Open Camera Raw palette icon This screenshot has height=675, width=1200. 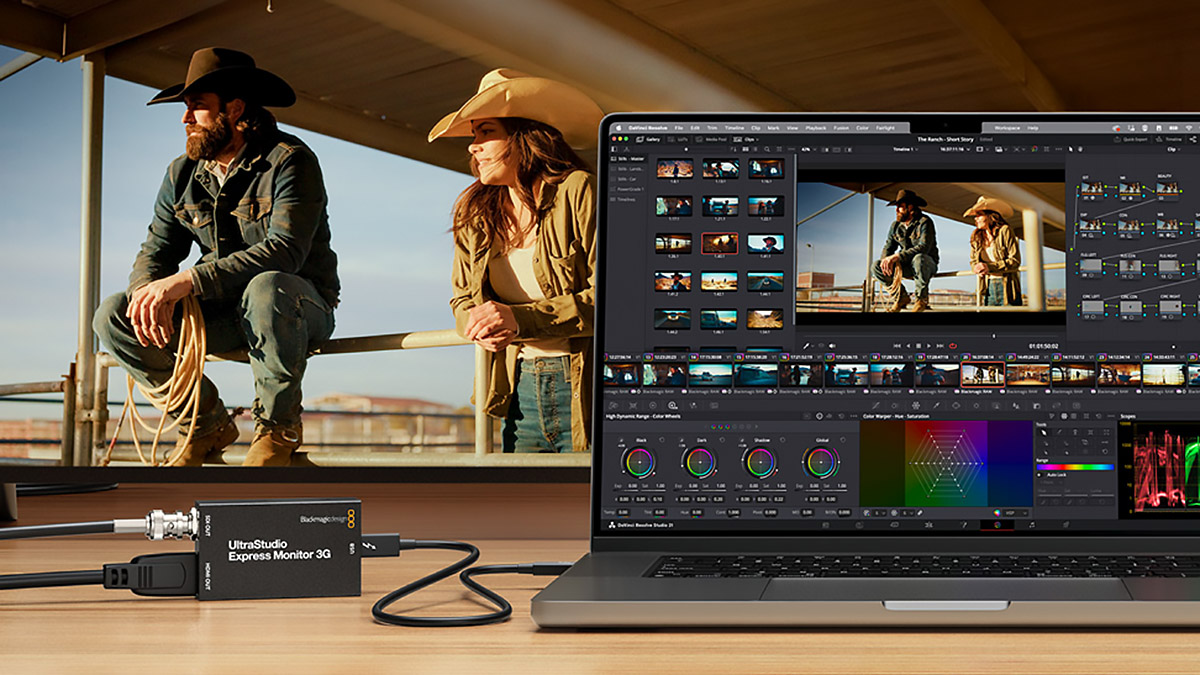(x=614, y=405)
